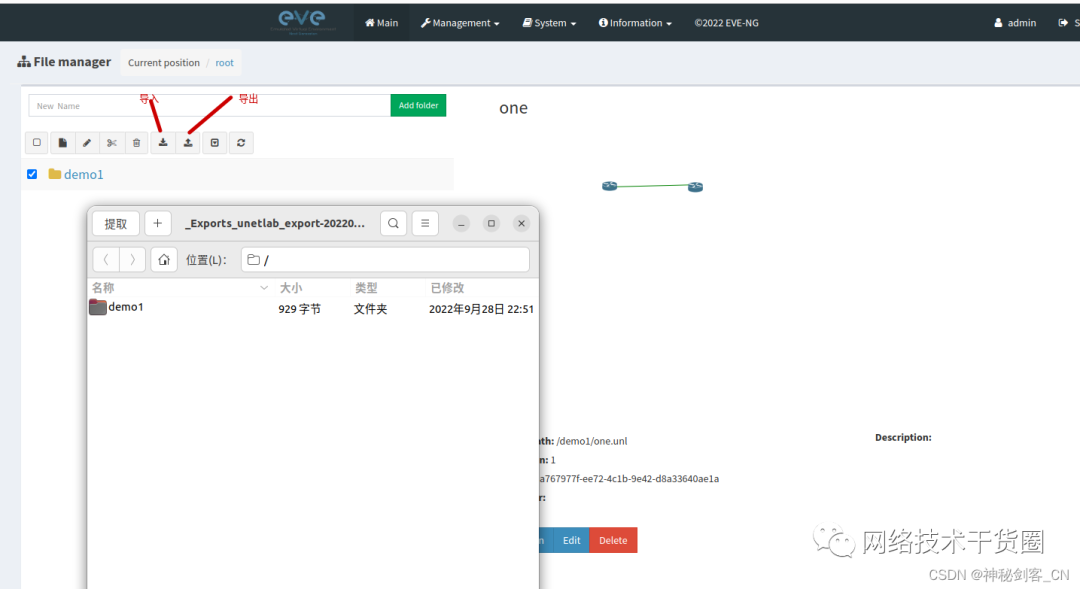Click the lab UUID text ending d8a33640ae1a
Viewport: 1080px width, 589px height.
pos(629,479)
